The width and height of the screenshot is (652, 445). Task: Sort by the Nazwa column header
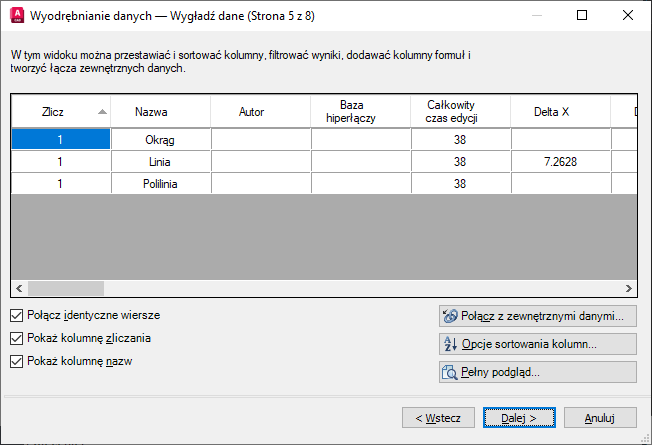coord(160,112)
